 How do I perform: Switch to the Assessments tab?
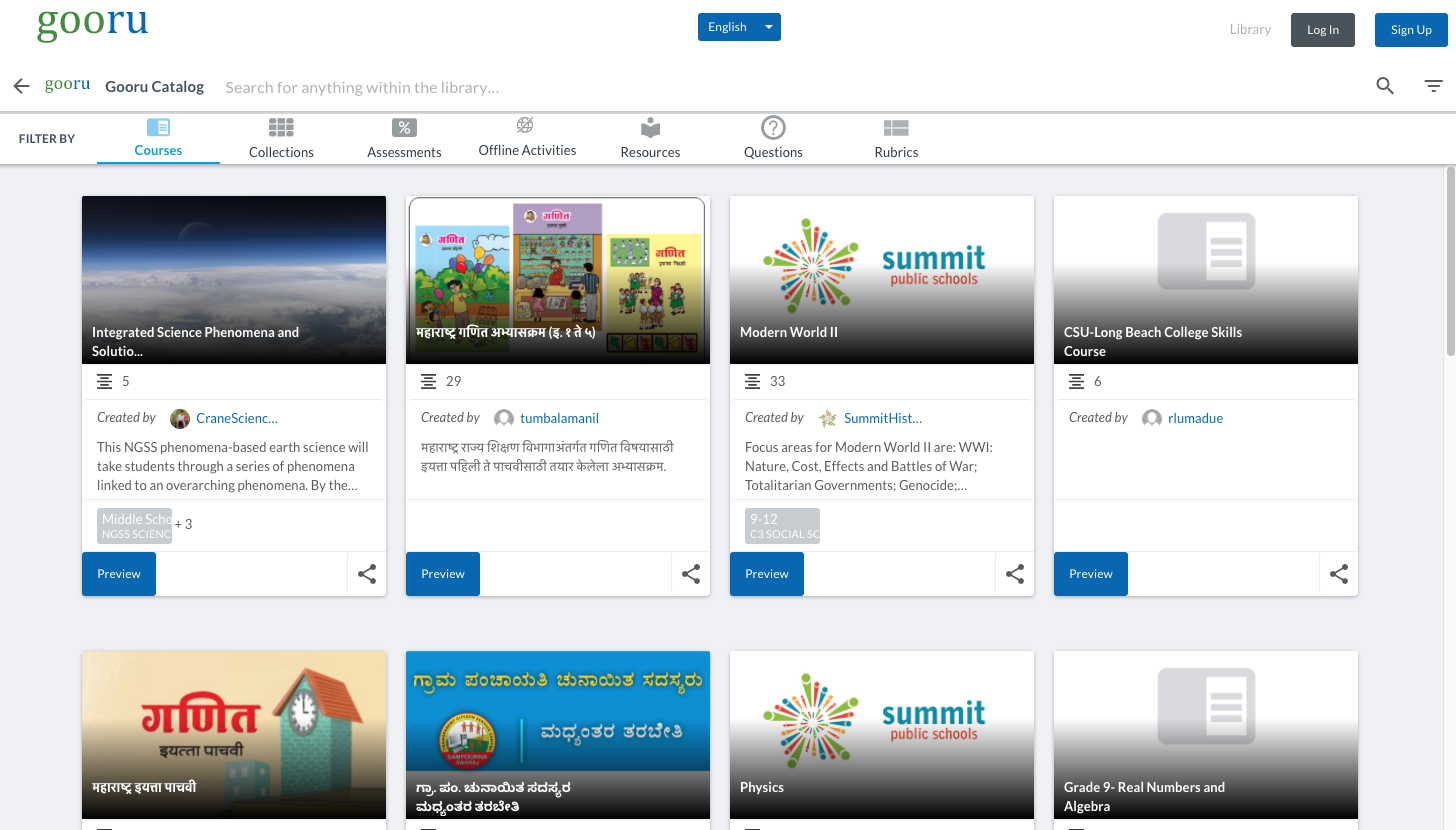click(x=404, y=139)
